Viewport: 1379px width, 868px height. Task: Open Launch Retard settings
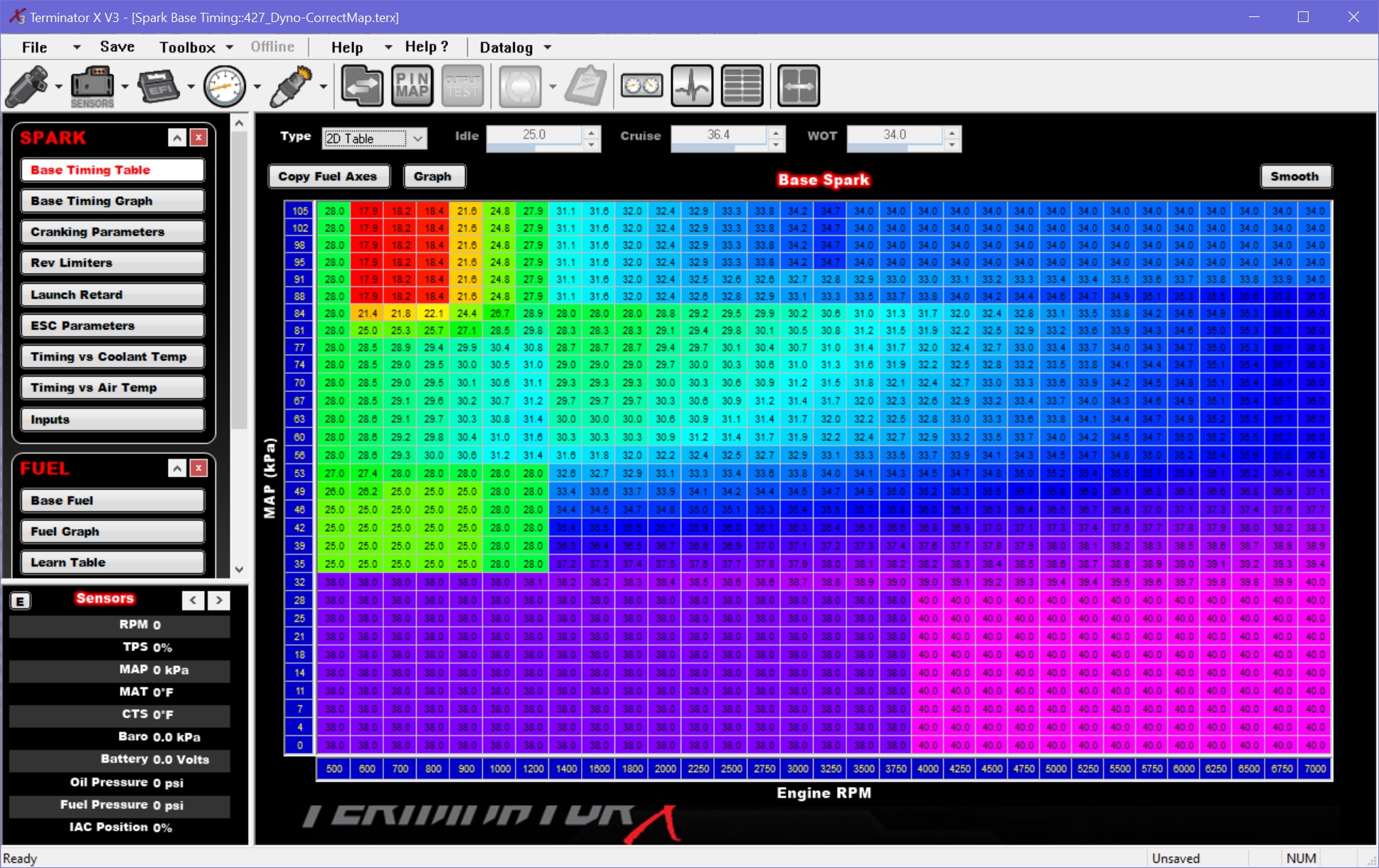(112, 294)
